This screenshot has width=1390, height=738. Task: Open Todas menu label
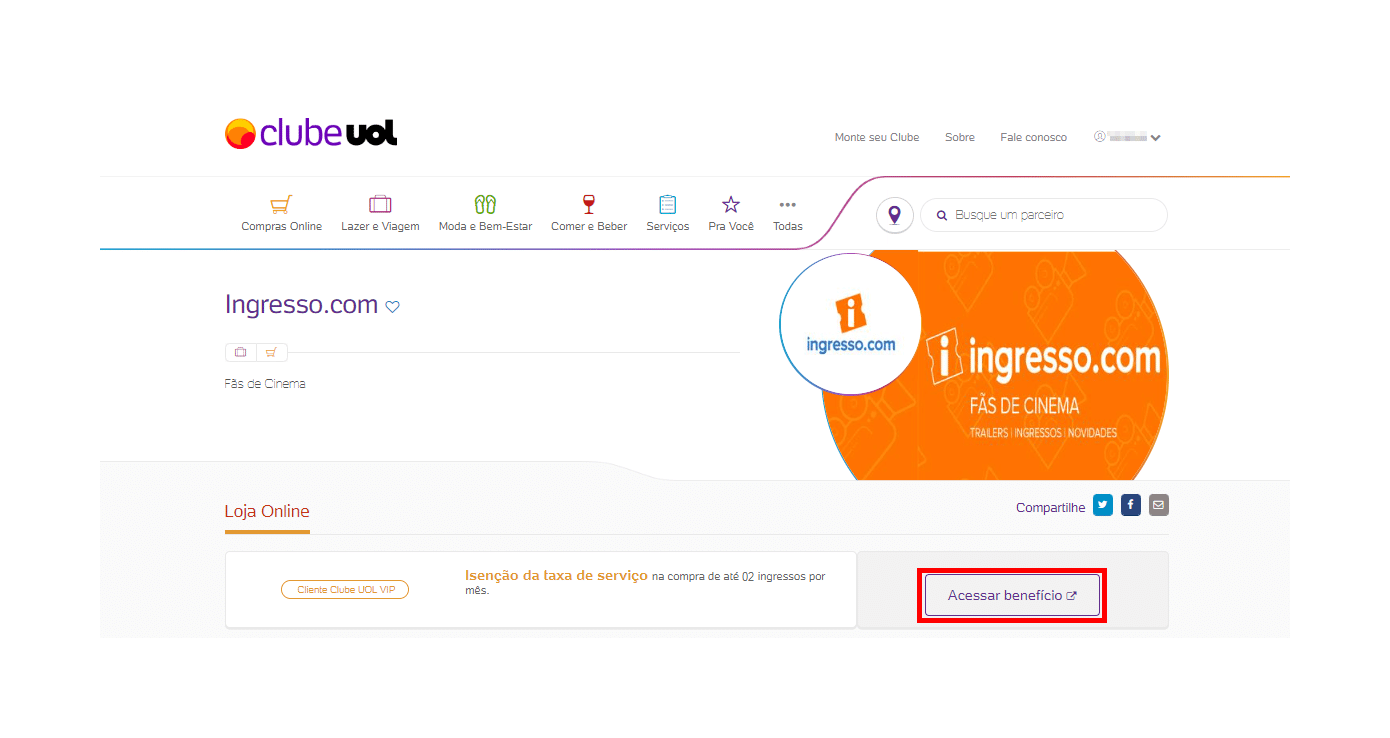(x=788, y=227)
